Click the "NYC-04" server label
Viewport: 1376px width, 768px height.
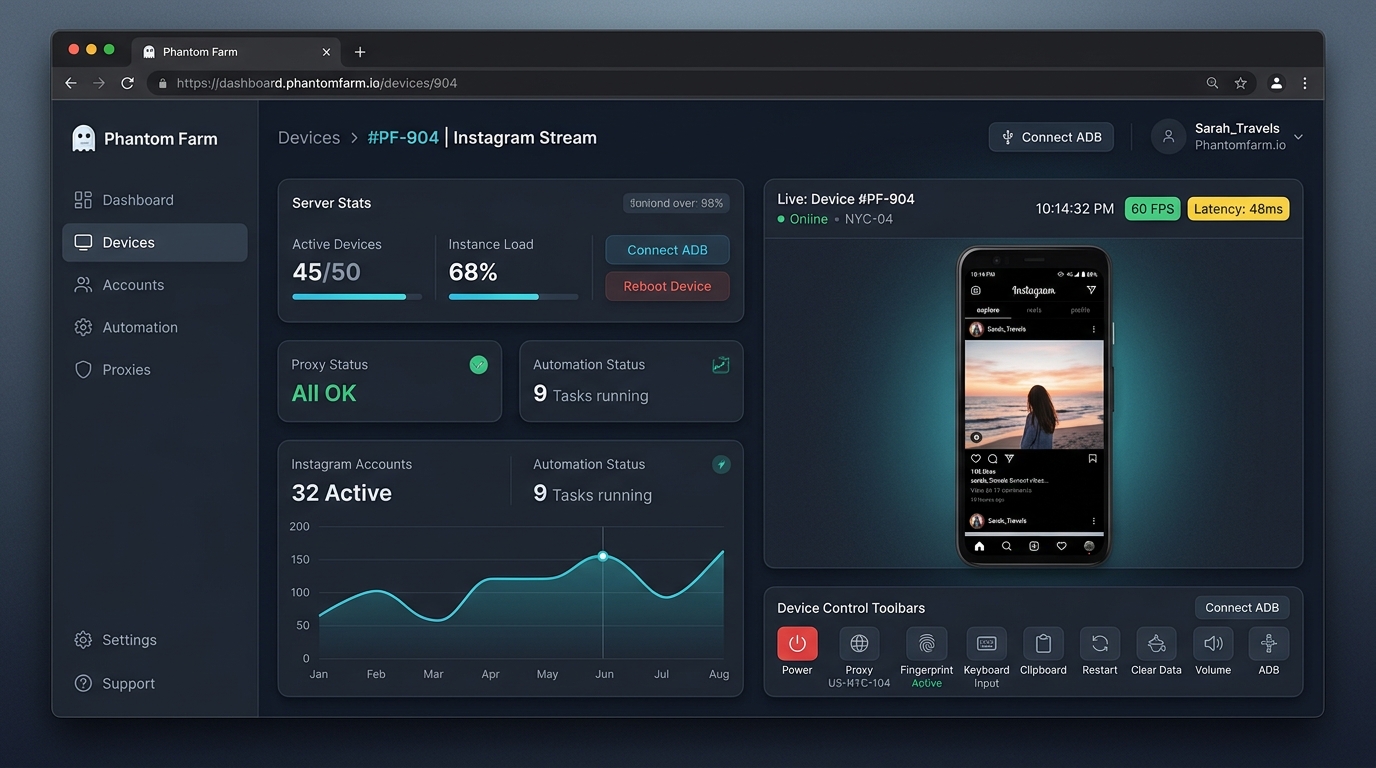tap(869, 219)
